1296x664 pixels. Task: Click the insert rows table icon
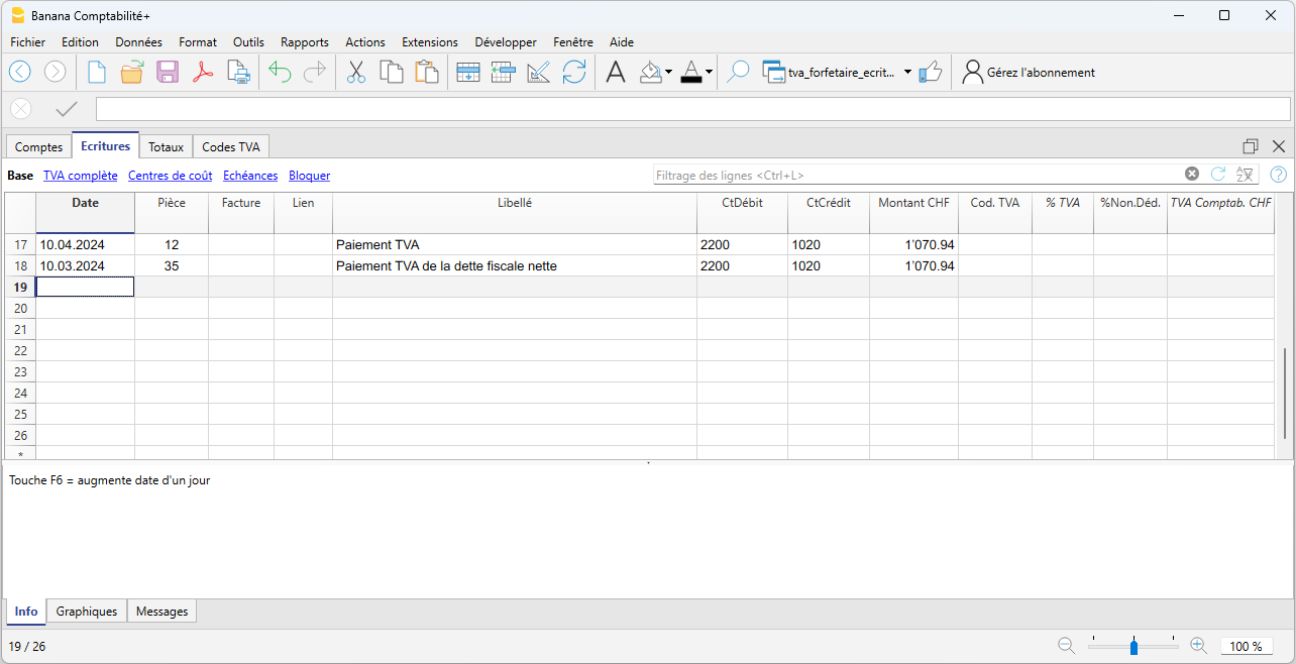coord(503,72)
